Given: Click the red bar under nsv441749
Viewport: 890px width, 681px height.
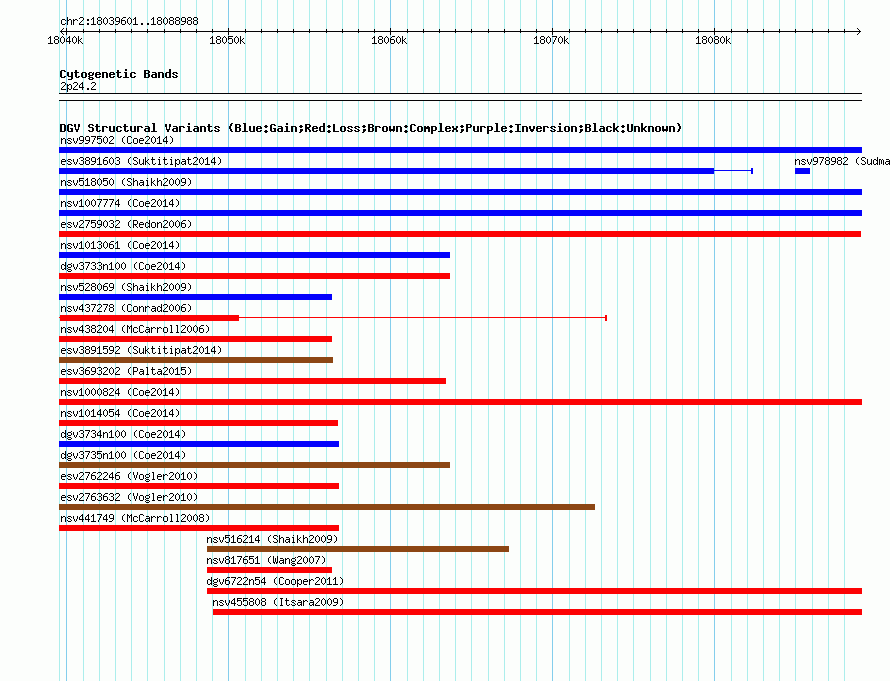Looking at the screenshot, I should pos(199,528).
